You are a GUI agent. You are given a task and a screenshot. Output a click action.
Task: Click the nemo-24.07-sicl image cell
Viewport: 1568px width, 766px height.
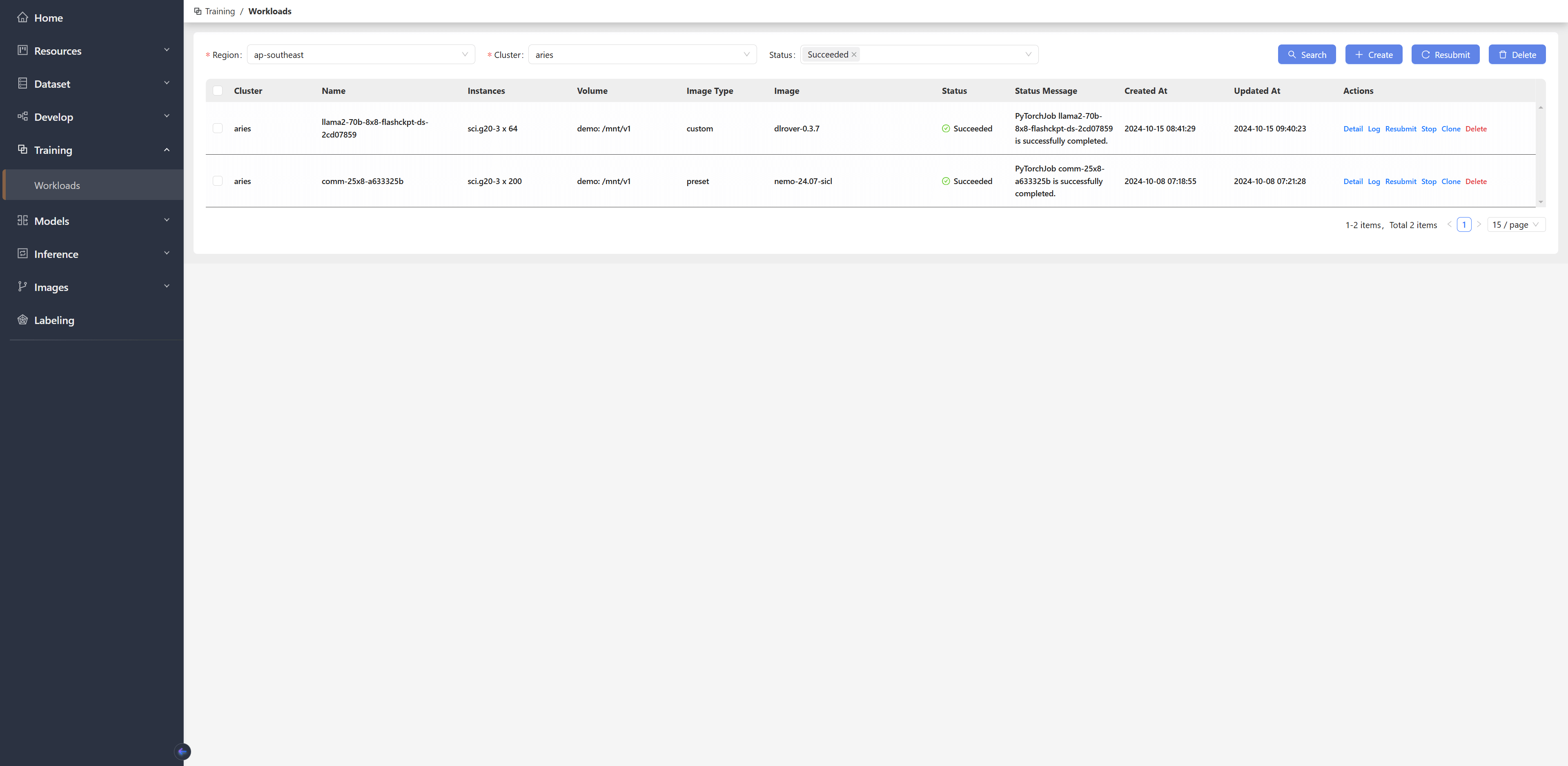pyautogui.click(x=802, y=181)
